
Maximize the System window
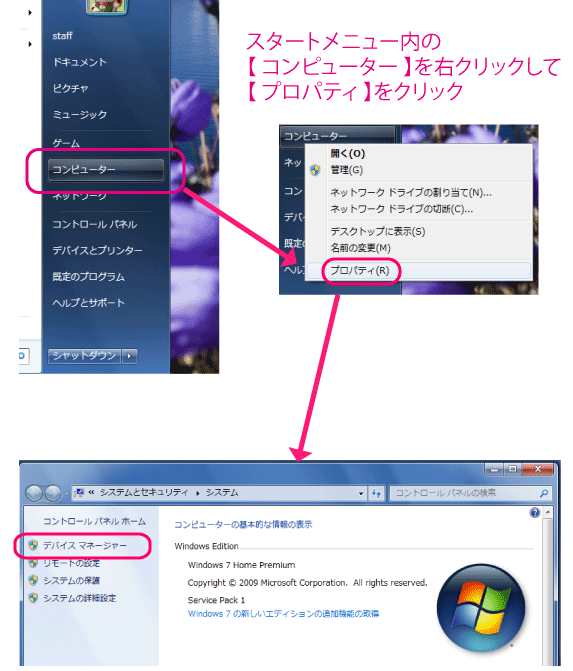click(513, 469)
